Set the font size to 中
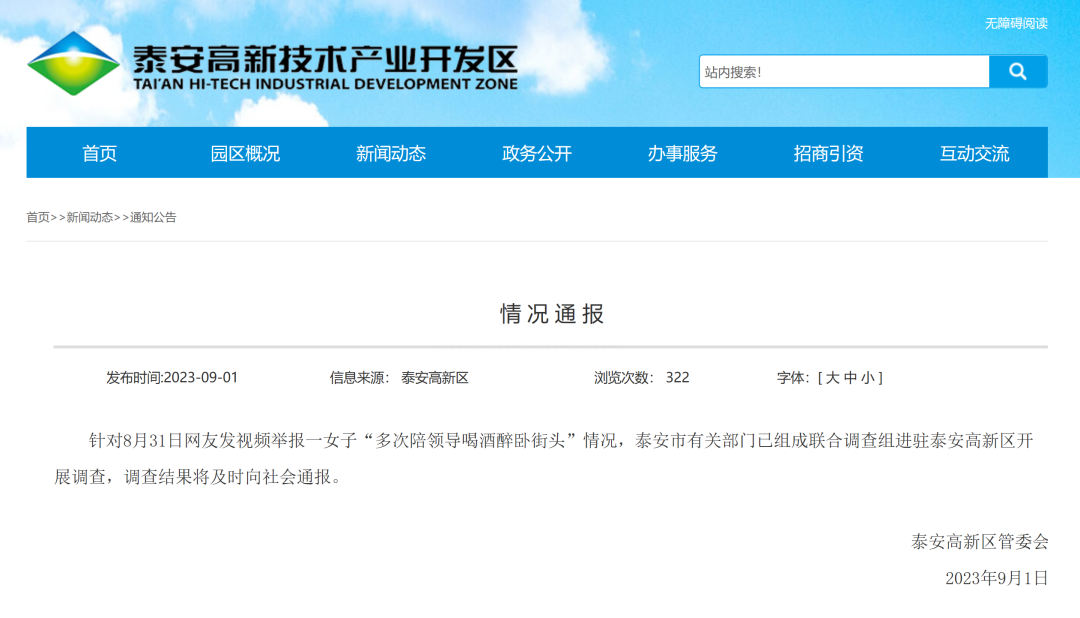This screenshot has height=618, width=1080. [850, 378]
